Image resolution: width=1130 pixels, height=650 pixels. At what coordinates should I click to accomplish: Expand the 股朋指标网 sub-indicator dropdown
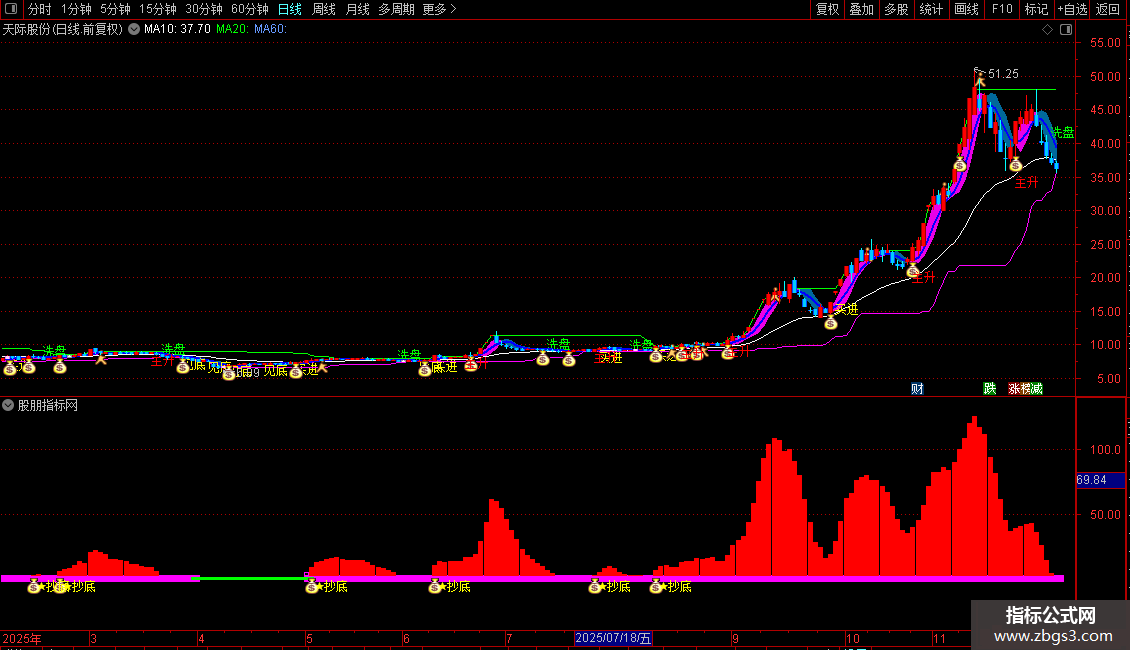coord(9,405)
